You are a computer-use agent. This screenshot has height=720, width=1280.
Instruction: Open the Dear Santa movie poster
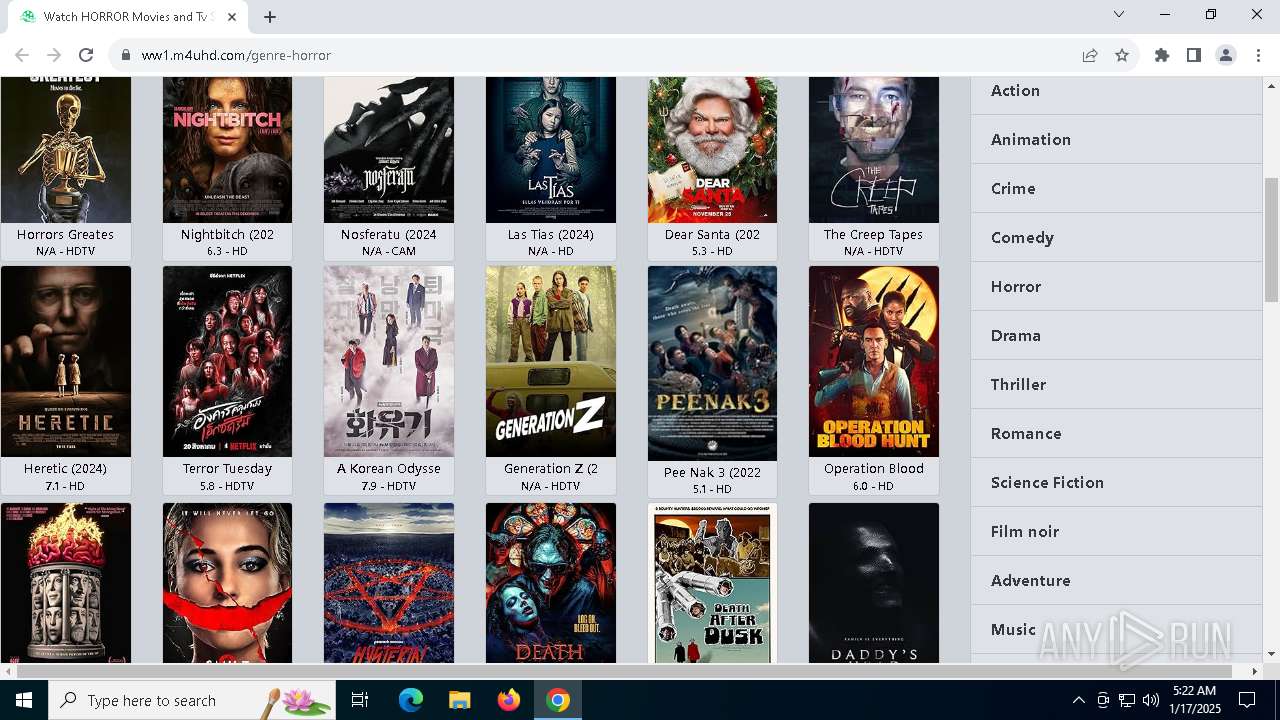click(712, 150)
